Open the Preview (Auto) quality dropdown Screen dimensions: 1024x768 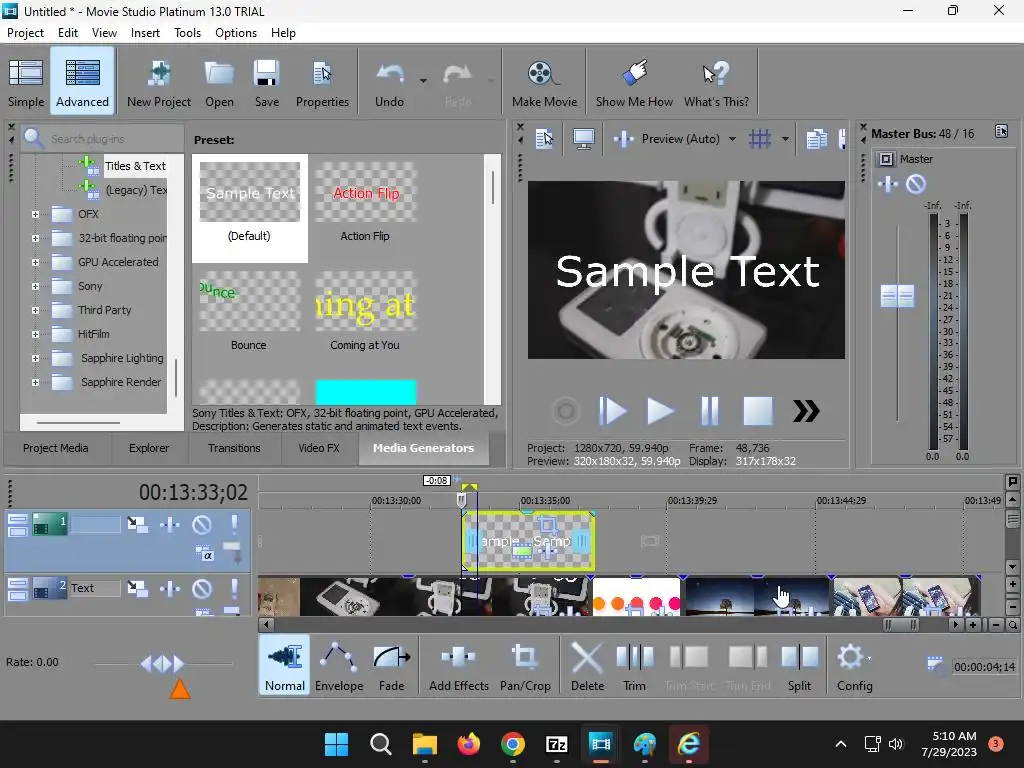pos(732,138)
